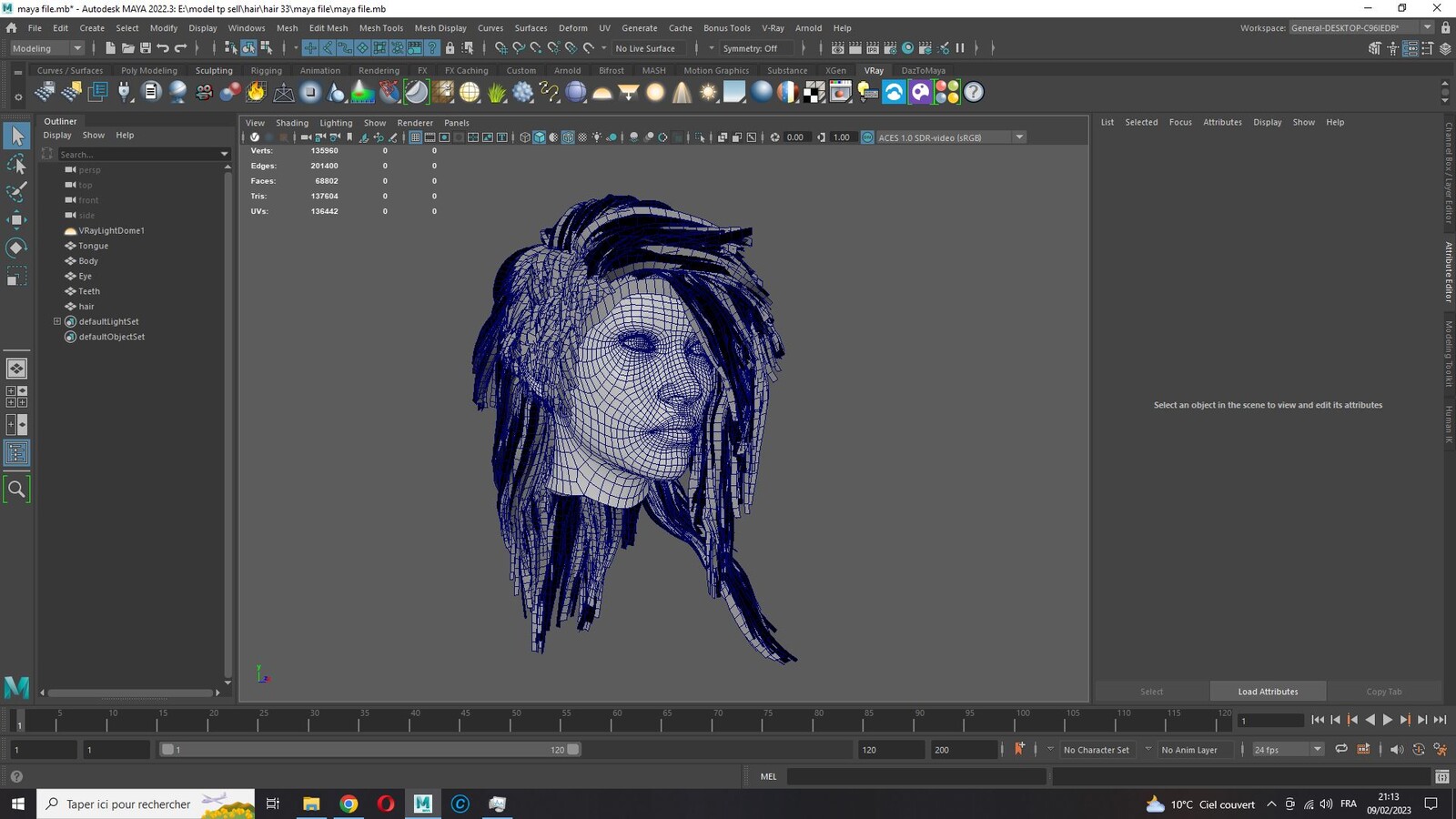Open the Mesh Tools menu
The height and width of the screenshot is (819, 1456).
[380, 28]
